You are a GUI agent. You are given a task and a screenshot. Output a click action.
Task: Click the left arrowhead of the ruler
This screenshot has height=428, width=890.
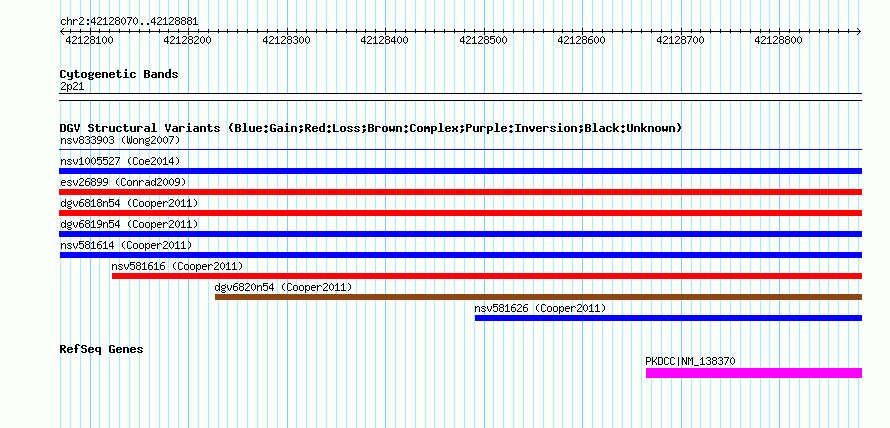pyautogui.click(x=62, y=31)
